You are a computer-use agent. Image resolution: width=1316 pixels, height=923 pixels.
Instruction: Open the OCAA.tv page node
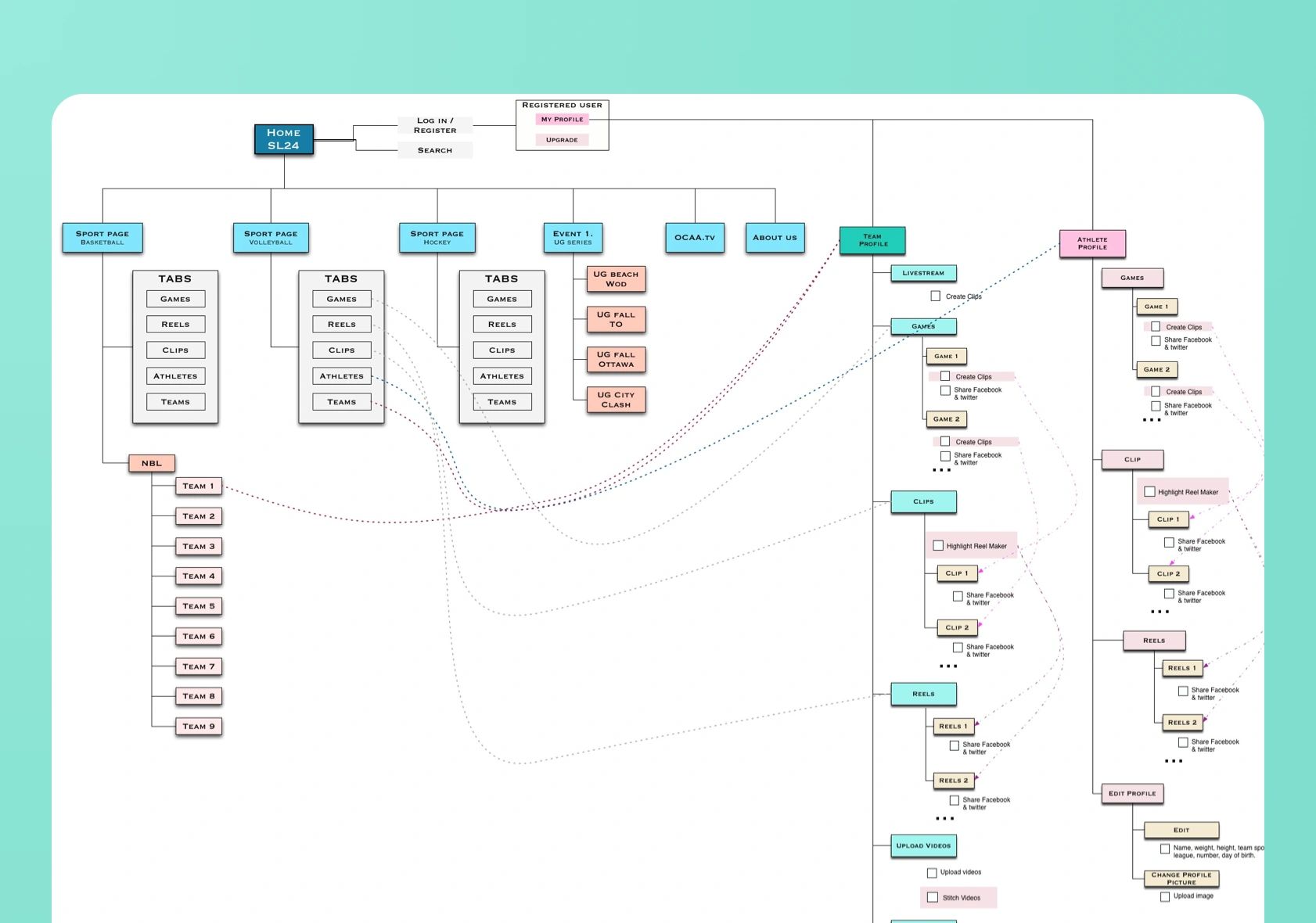(695, 238)
